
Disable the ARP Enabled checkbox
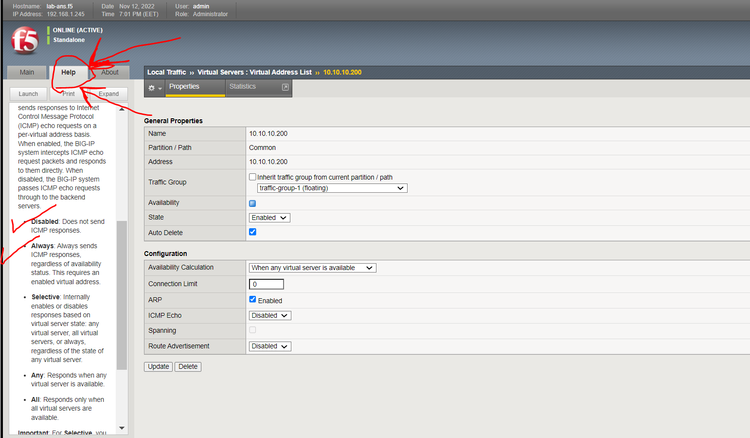tap(253, 299)
